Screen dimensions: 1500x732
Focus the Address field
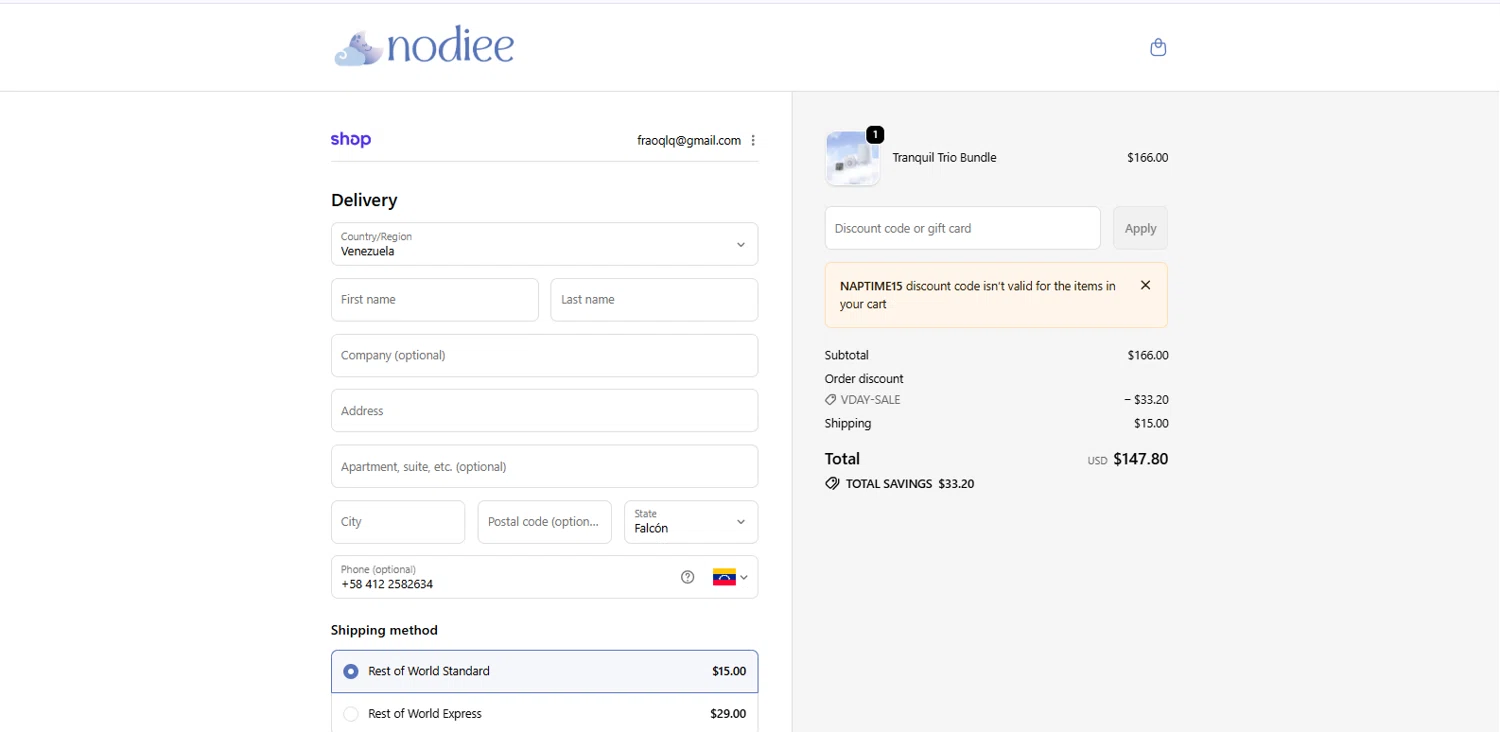(544, 411)
